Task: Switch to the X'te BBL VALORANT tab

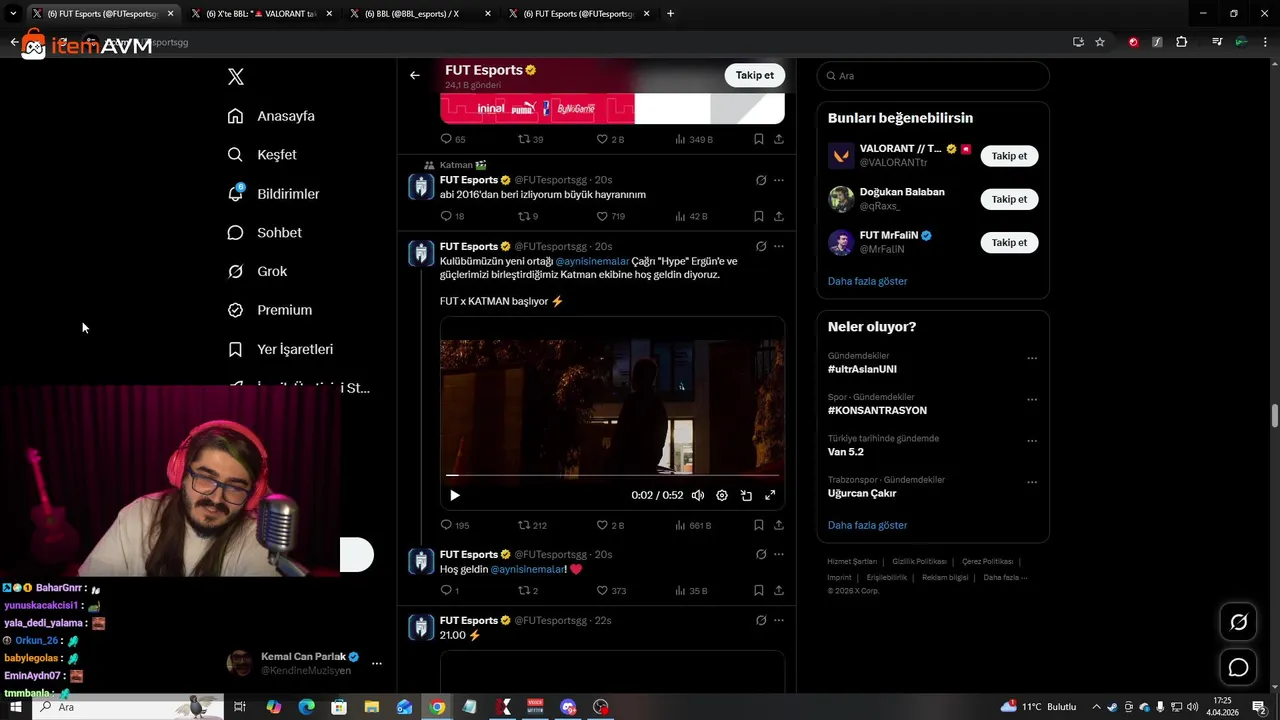Action: [262, 14]
